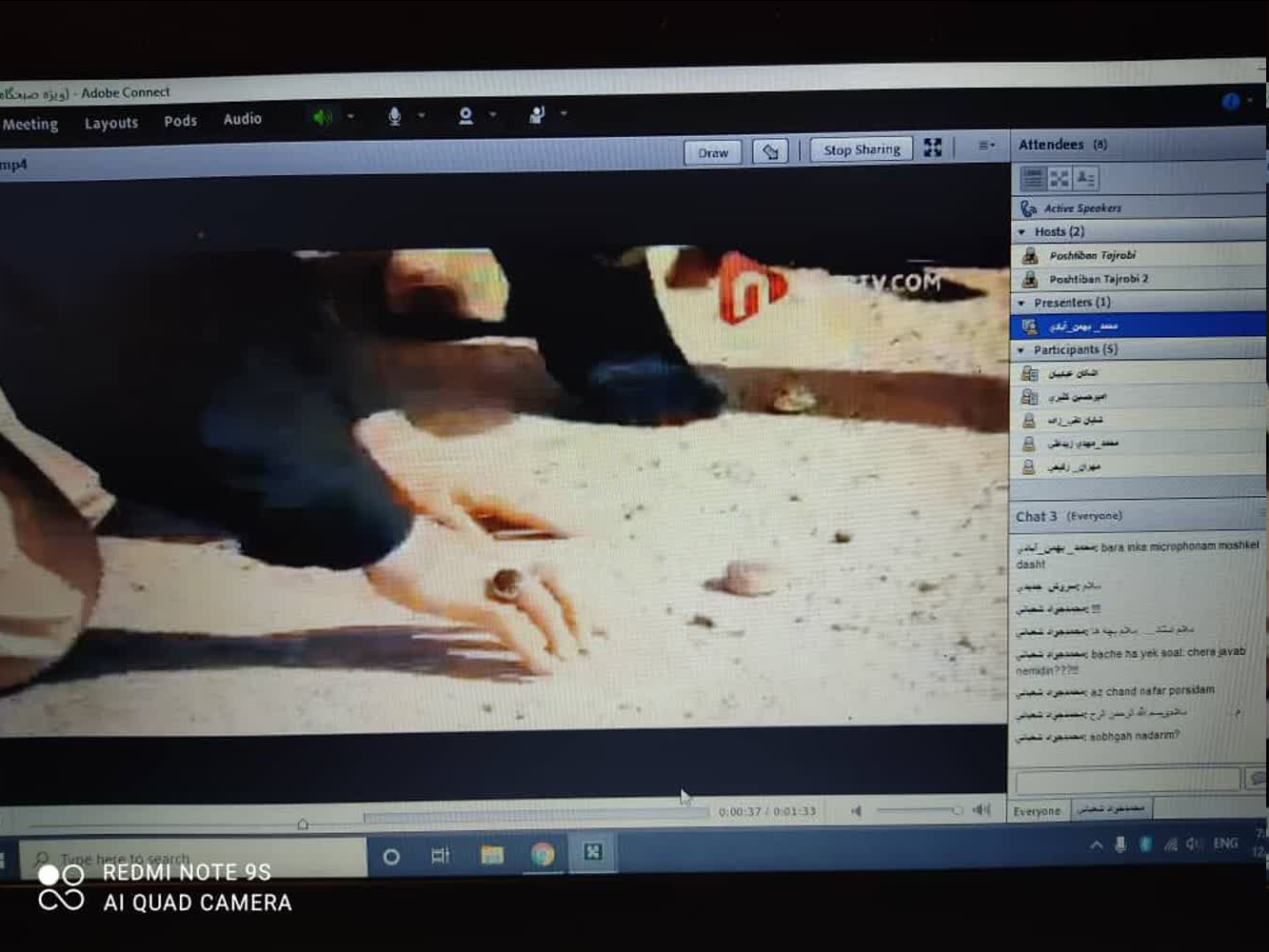Open microphone options dropdown arrow
Image resolution: width=1269 pixels, height=952 pixels.
point(422,115)
